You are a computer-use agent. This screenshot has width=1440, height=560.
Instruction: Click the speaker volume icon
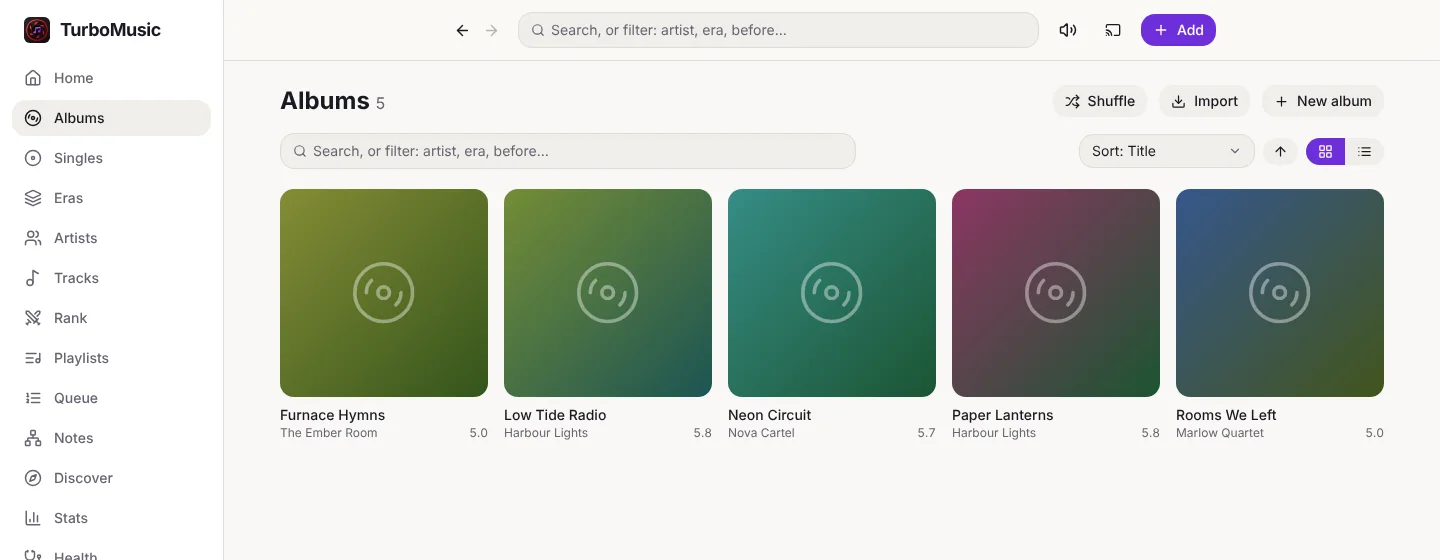click(x=1068, y=30)
